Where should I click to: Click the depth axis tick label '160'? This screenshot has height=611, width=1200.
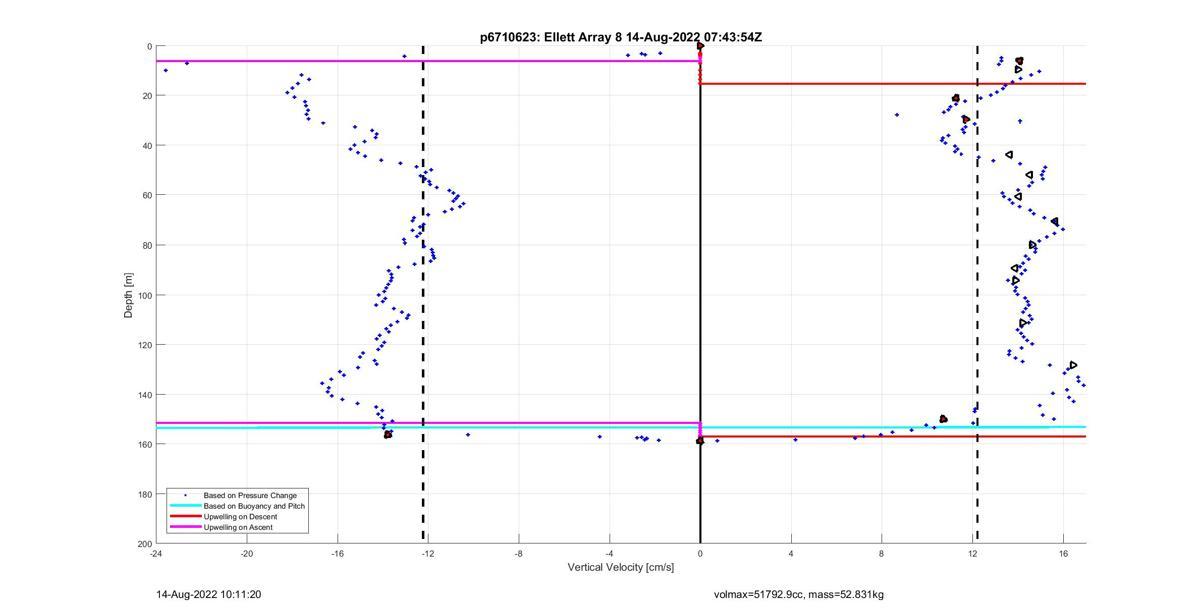pos(144,444)
